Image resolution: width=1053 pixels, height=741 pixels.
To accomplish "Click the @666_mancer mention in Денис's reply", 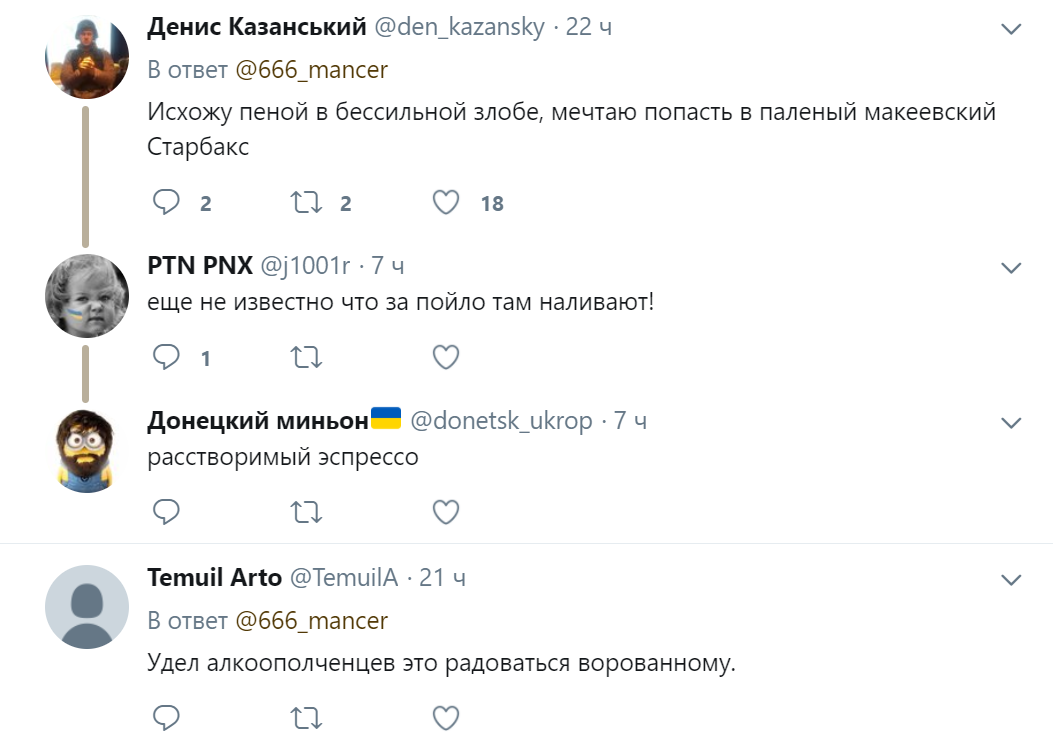I will pos(311,70).
